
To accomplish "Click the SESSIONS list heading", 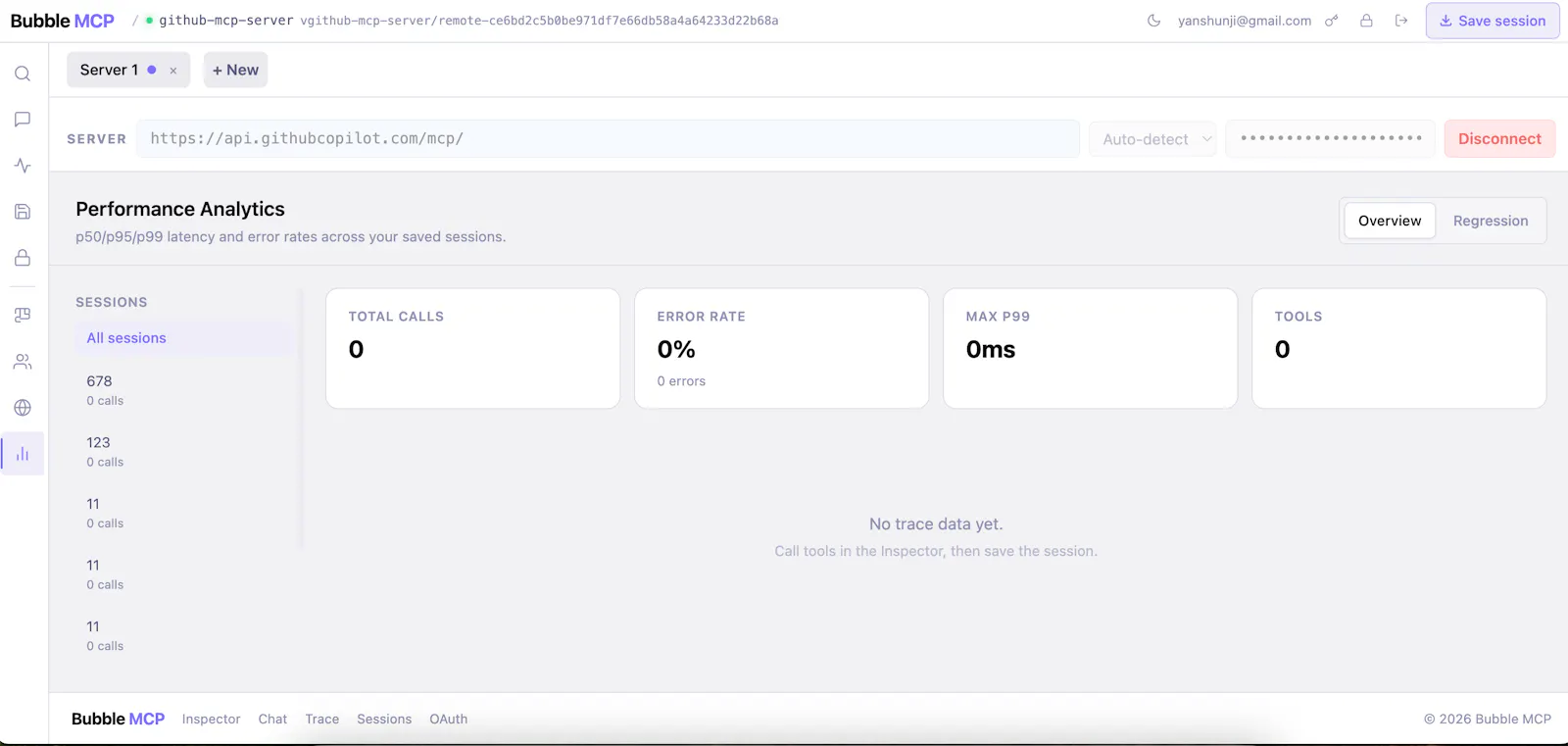I will click(x=112, y=303).
